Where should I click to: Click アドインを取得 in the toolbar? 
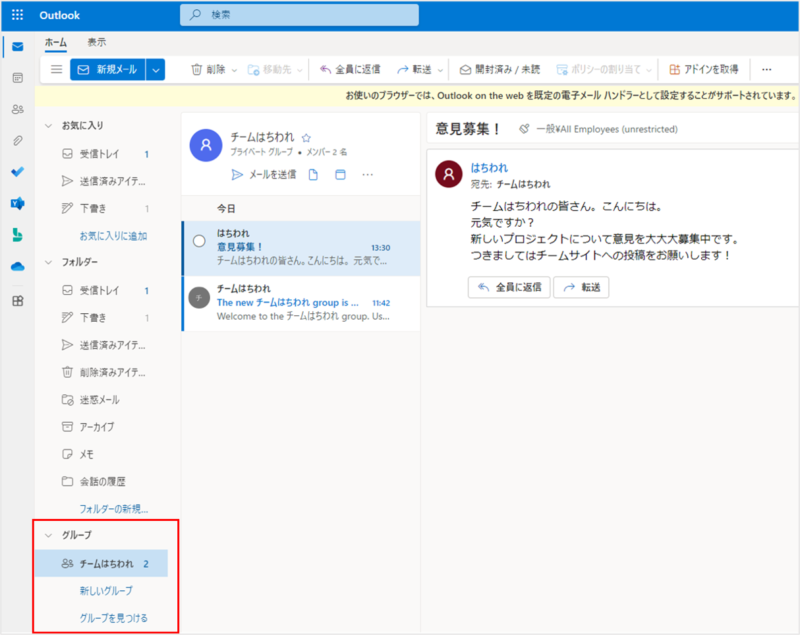point(704,70)
